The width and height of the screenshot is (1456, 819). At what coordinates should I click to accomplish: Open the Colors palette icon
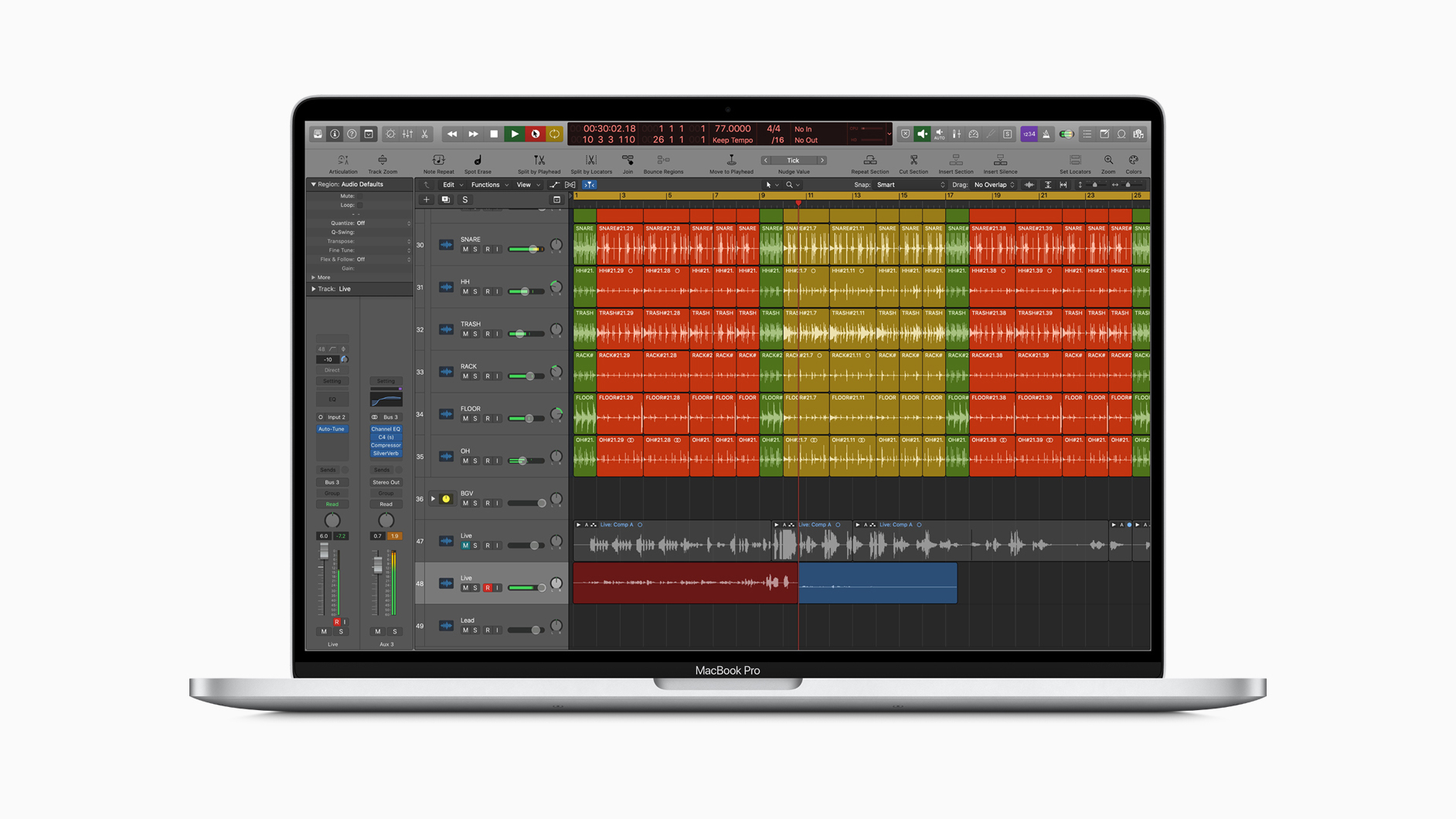point(1133,161)
